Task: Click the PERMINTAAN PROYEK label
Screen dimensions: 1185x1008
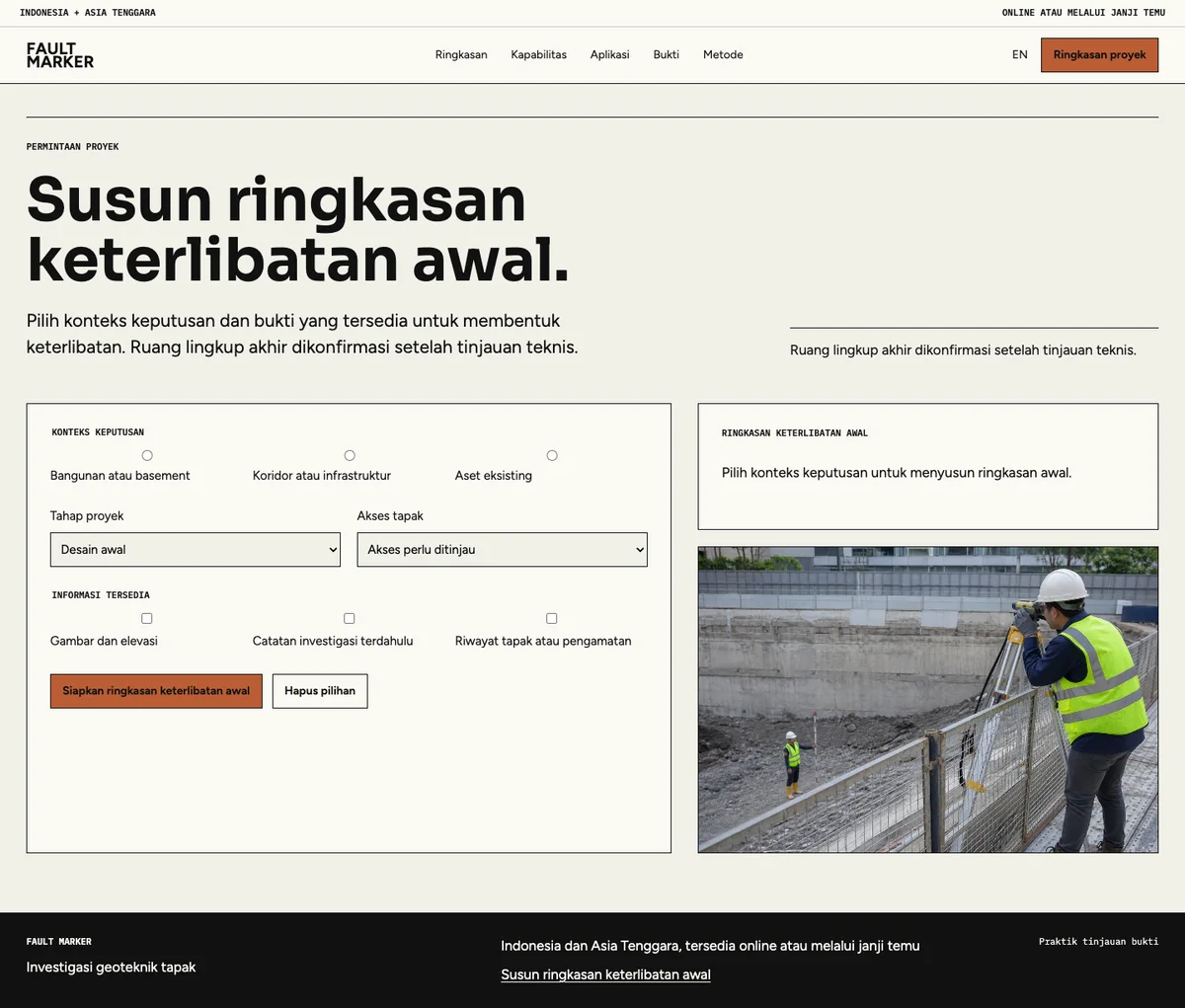Action: (72, 147)
